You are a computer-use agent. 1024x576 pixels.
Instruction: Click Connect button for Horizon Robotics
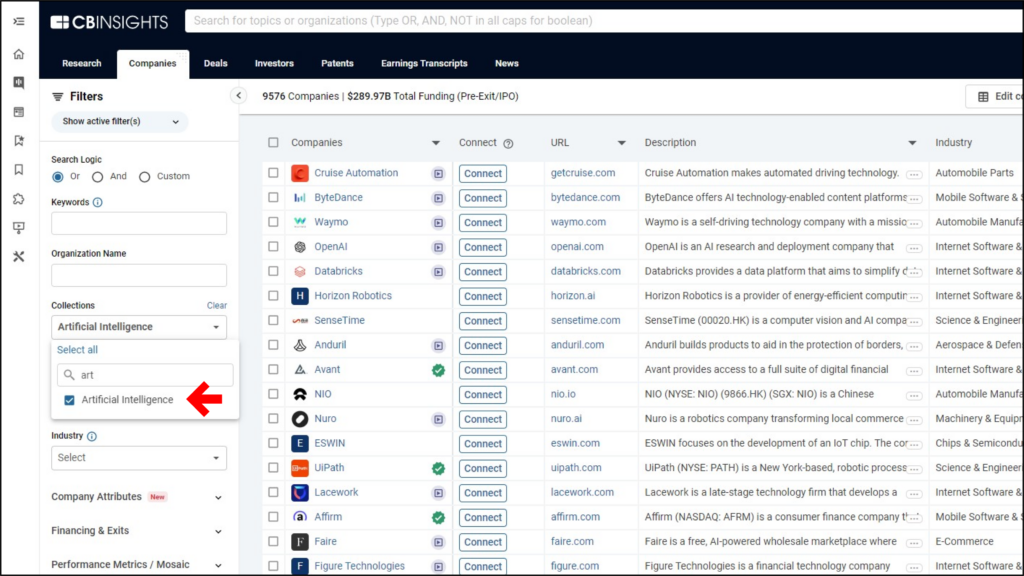pyautogui.click(x=483, y=296)
